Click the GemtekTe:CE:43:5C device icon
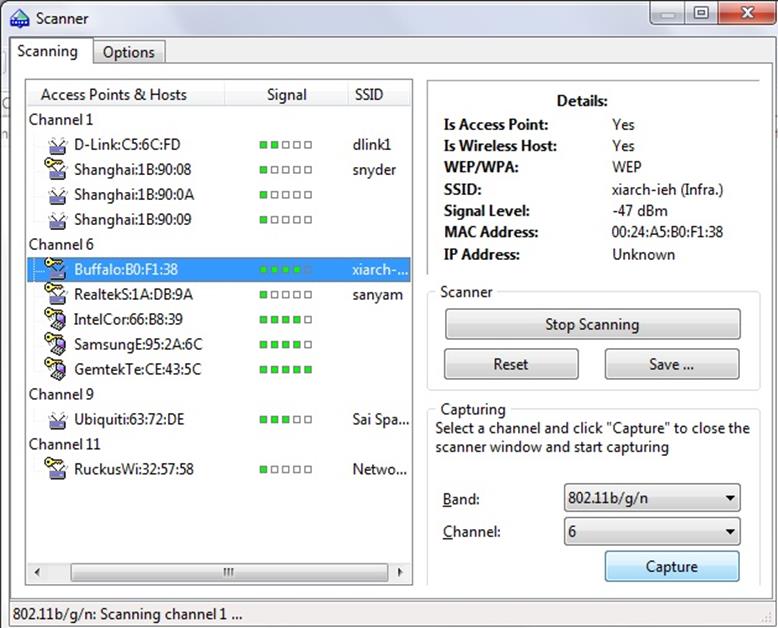 pyautogui.click(x=56, y=369)
